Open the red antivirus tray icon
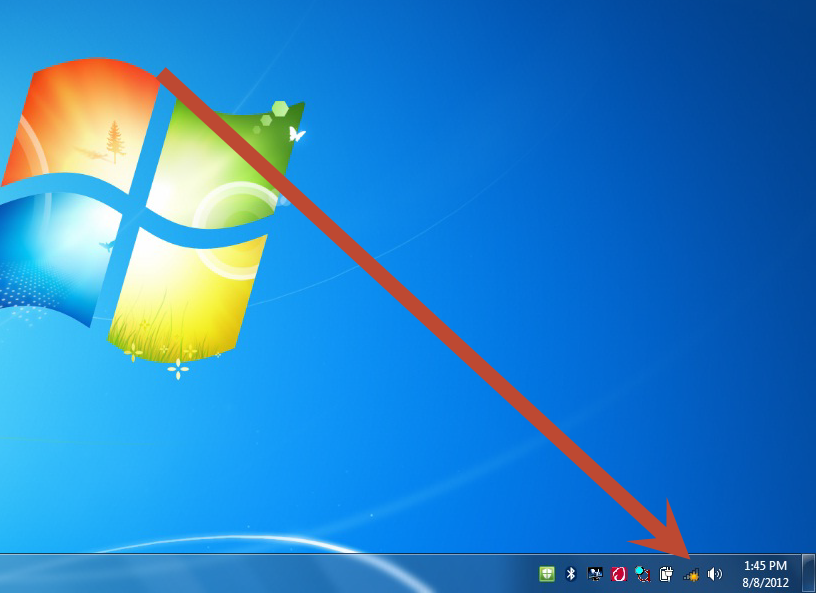Image resolution: width=816 pixels, height=593 pixels. (619, 574)
